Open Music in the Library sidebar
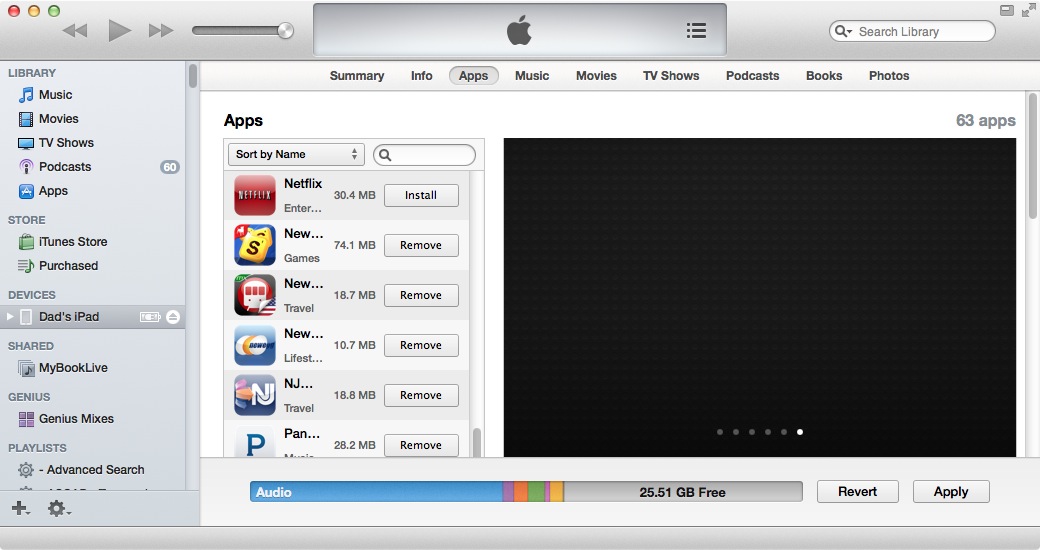 (x=55, y=95)
